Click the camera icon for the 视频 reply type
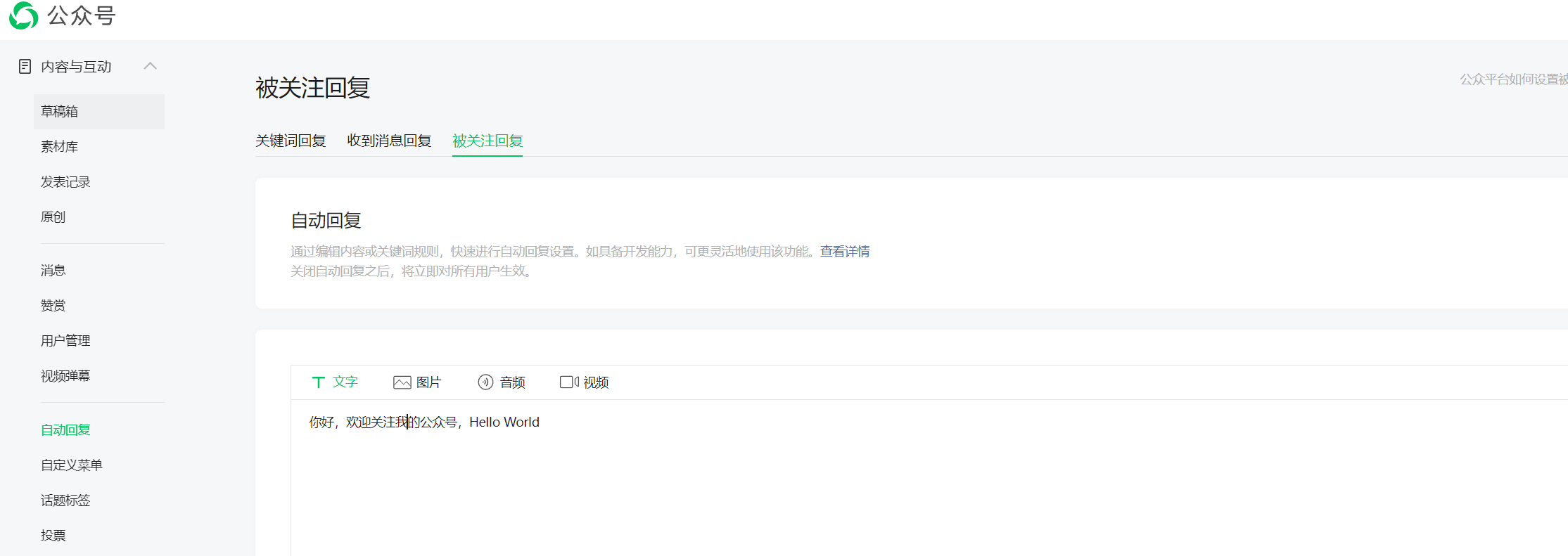This screenshot has width=1568, height=556. [x=569, y=382]
